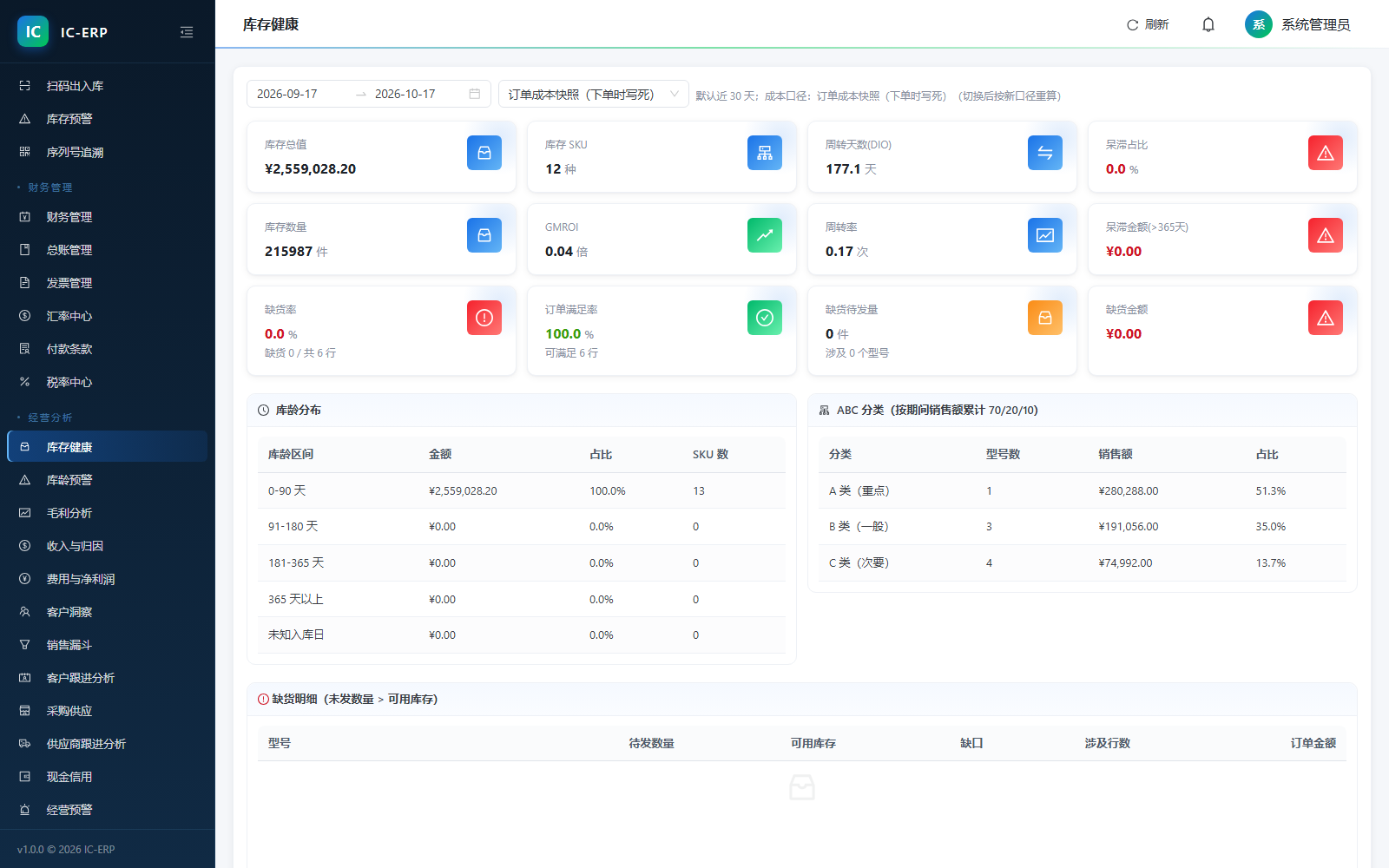Go to 毛利分析 page
Viewport: 1389px width, 868px height.
[108, 513]
